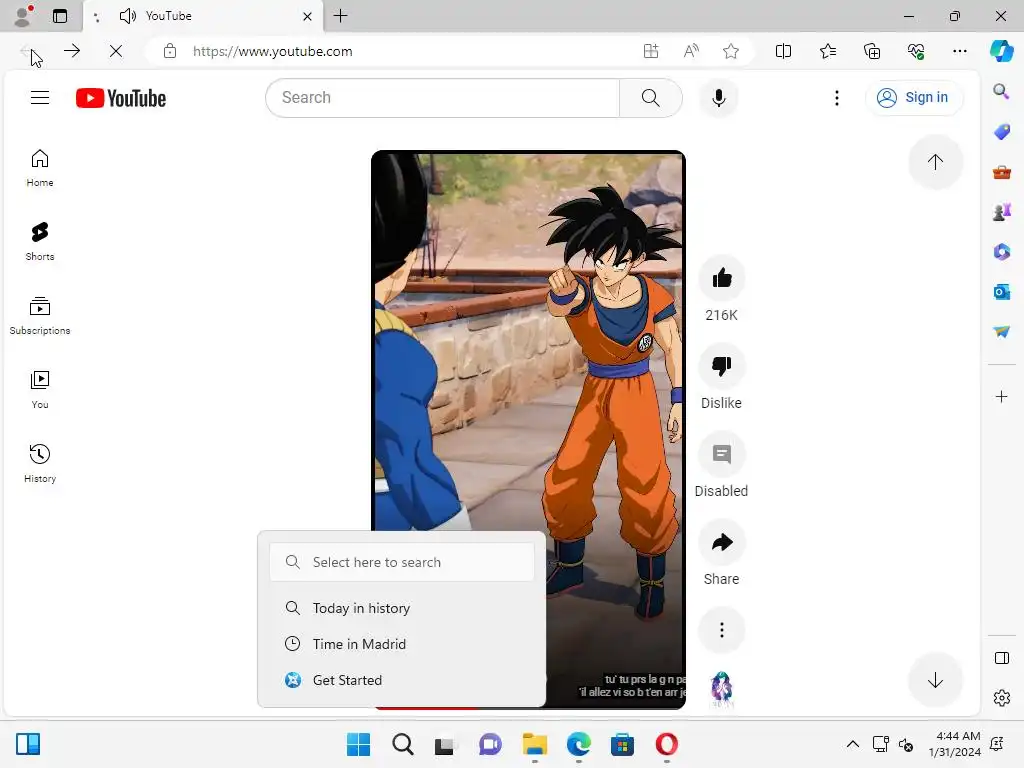Open Windows Start menu

tap(359, 744)
